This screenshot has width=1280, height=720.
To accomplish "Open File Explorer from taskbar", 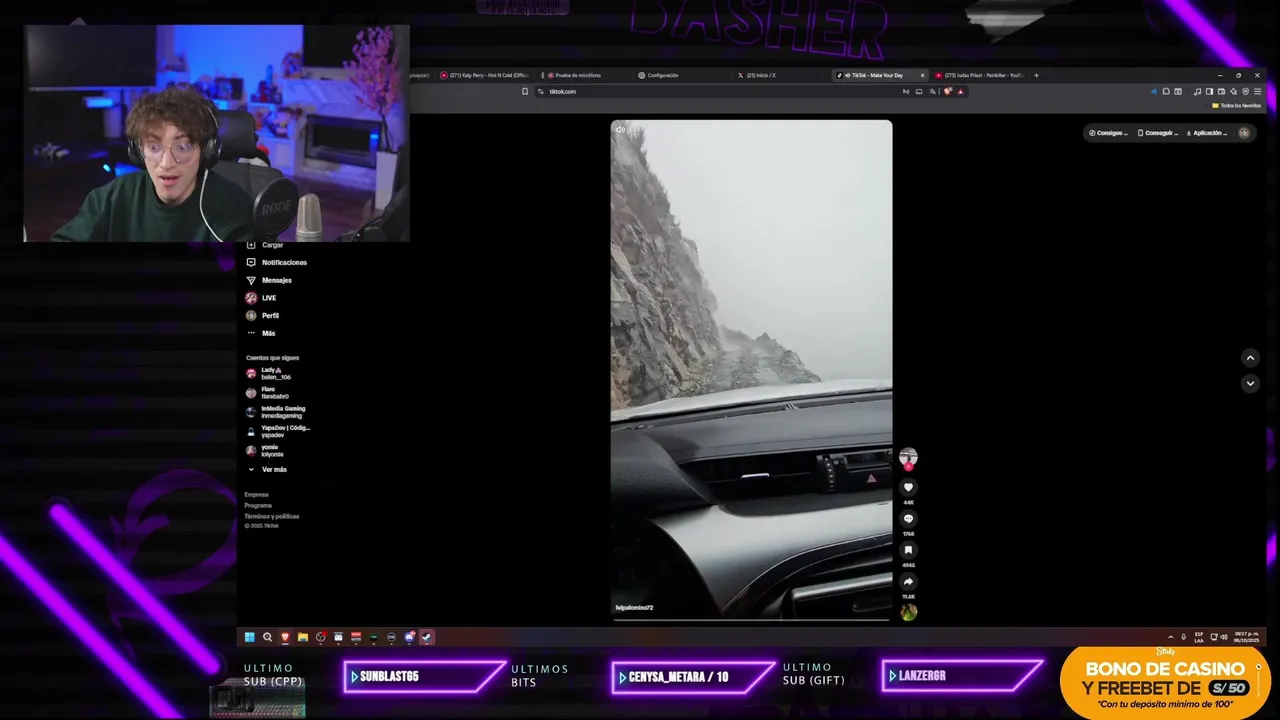I will [303, 637].
